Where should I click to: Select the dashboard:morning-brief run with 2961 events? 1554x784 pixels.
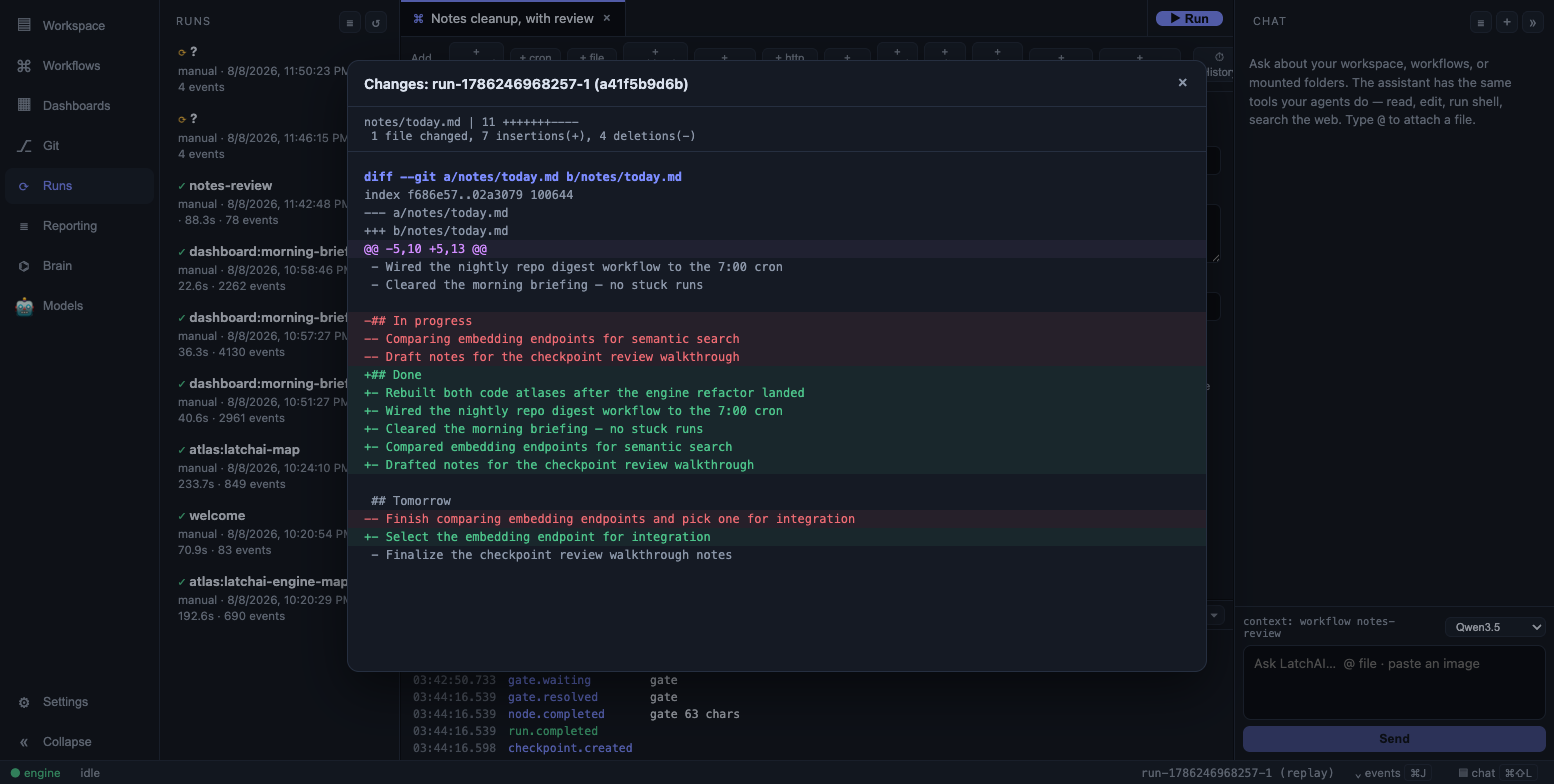coord(260,400)
